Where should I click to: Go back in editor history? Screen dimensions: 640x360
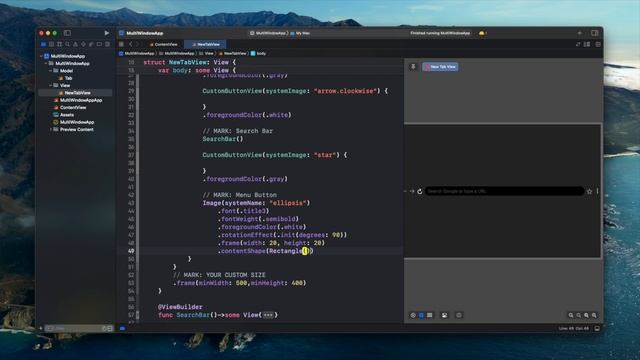131,44
